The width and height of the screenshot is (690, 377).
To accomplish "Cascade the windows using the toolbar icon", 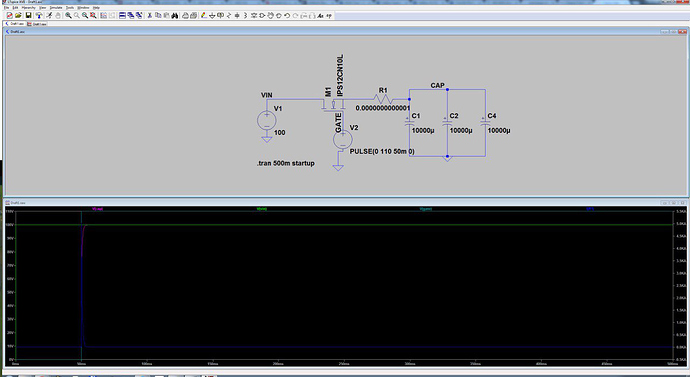I will (x=131, y=15).
